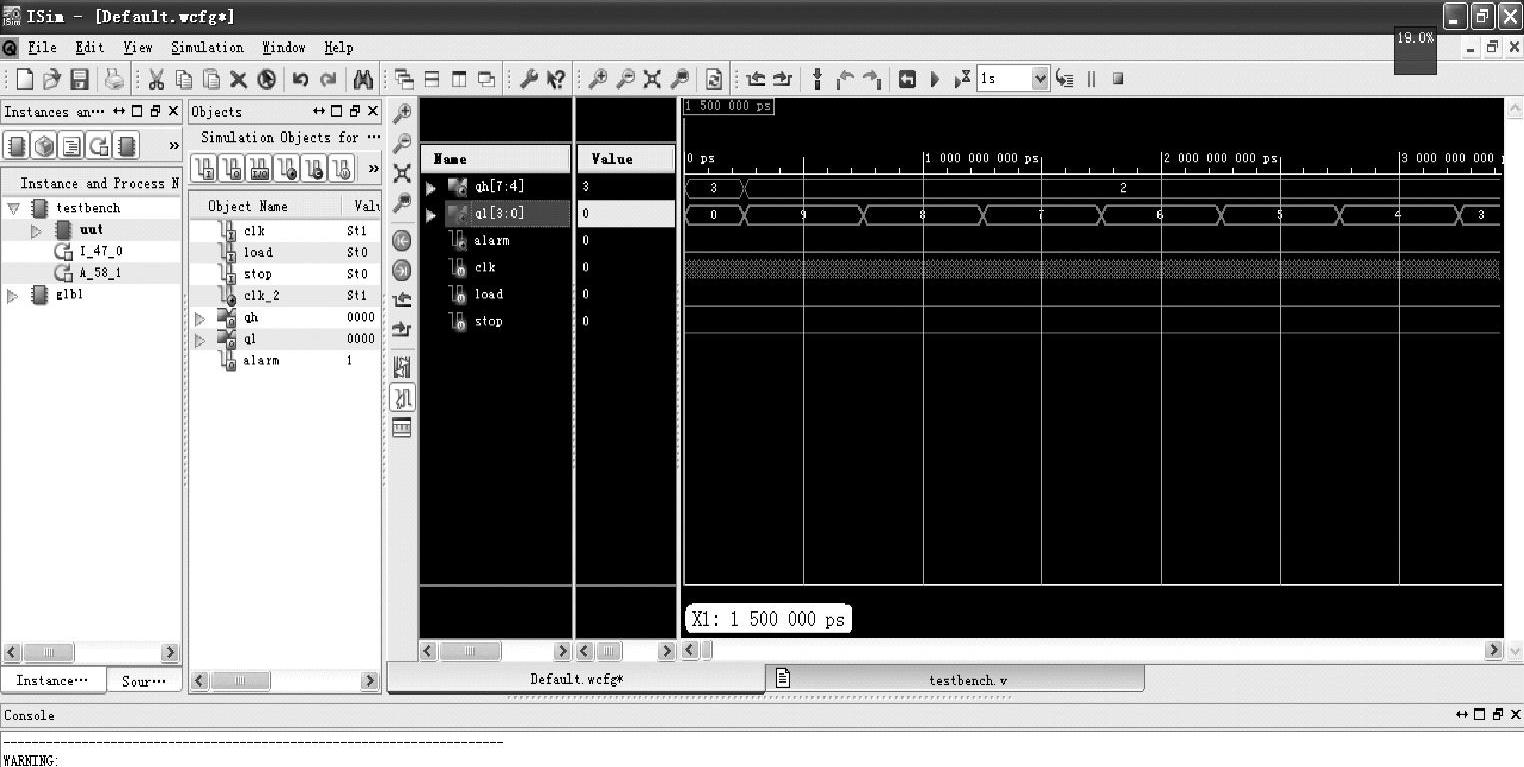Expand the glbl tree node
Image resolution: width=1524 pixels, height=767 pixels.
tap(13, 295)
